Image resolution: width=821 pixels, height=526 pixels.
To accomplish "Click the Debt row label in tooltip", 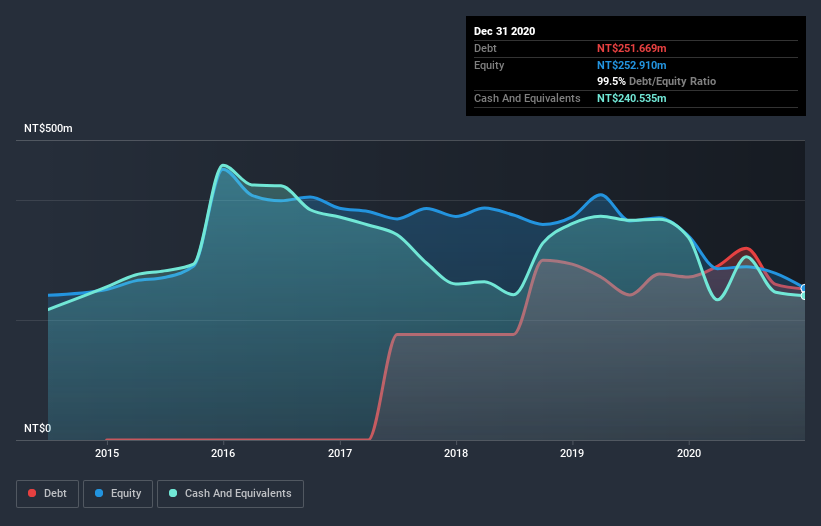I will 485,48.
